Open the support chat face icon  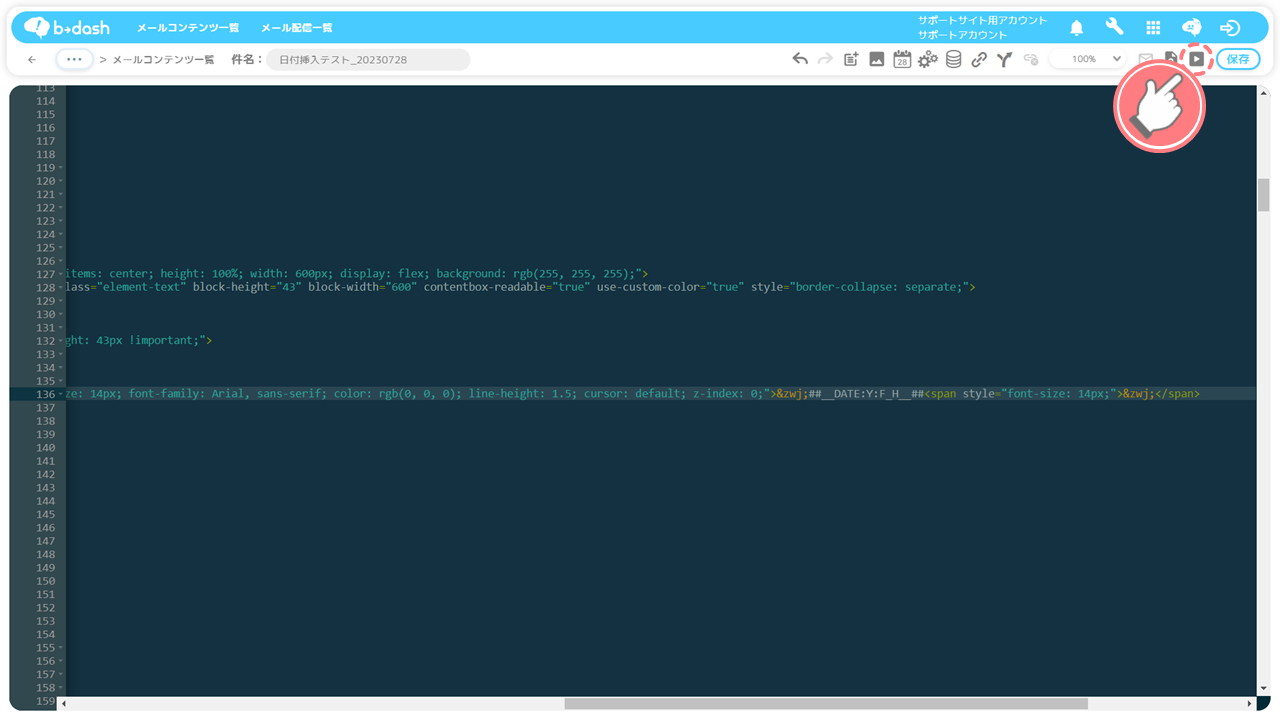[1191, 27]
